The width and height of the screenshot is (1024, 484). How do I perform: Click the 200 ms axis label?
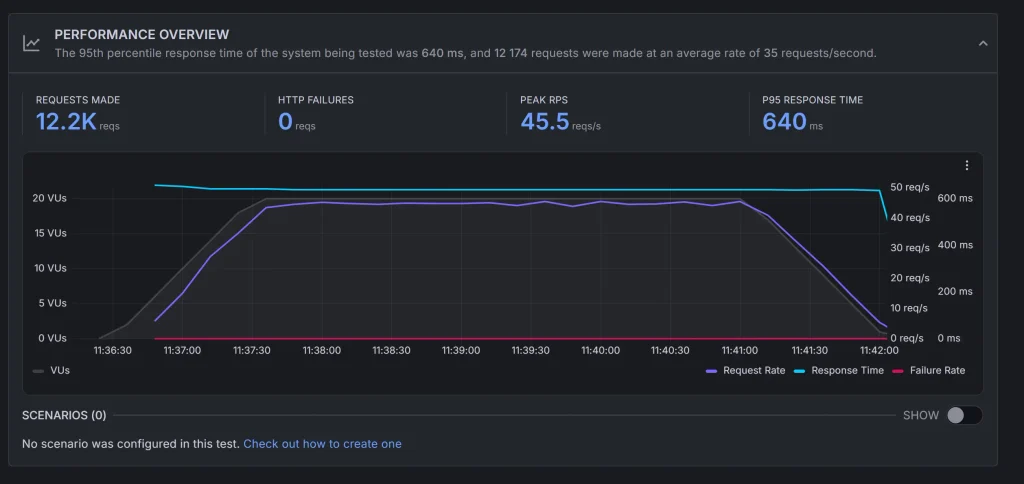click(955, 291)
